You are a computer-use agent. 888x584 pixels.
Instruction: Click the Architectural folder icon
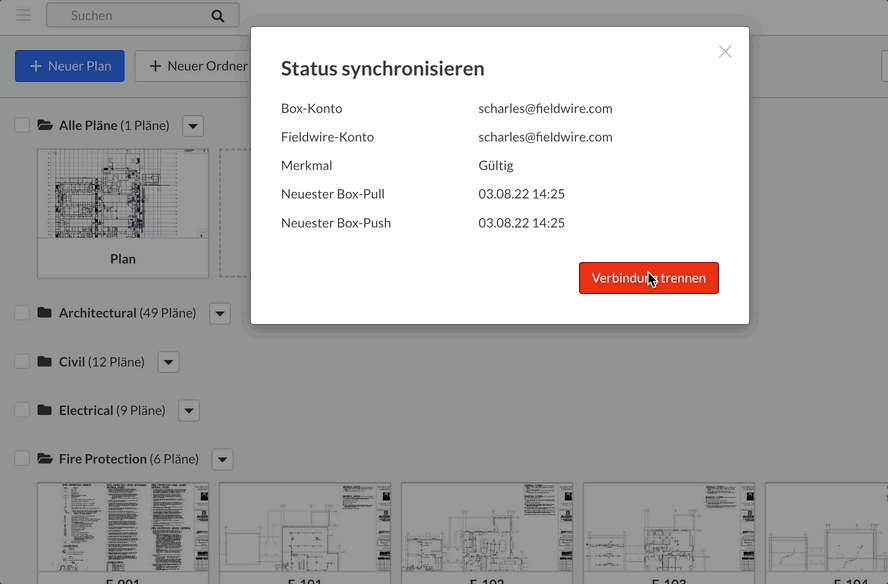click(x=45, y=313)
